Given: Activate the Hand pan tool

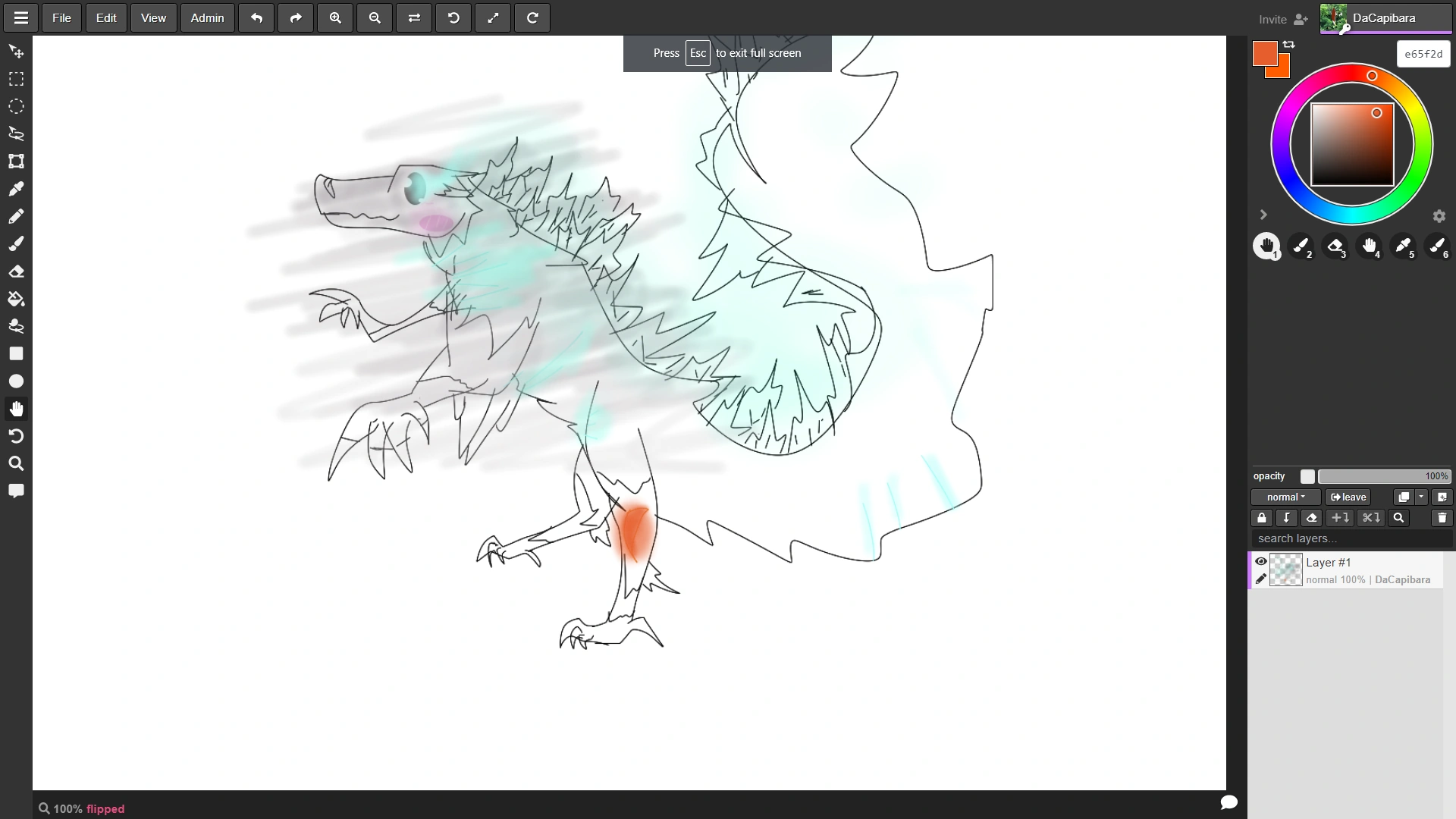Looking at the screenshot, I should 16,409.
